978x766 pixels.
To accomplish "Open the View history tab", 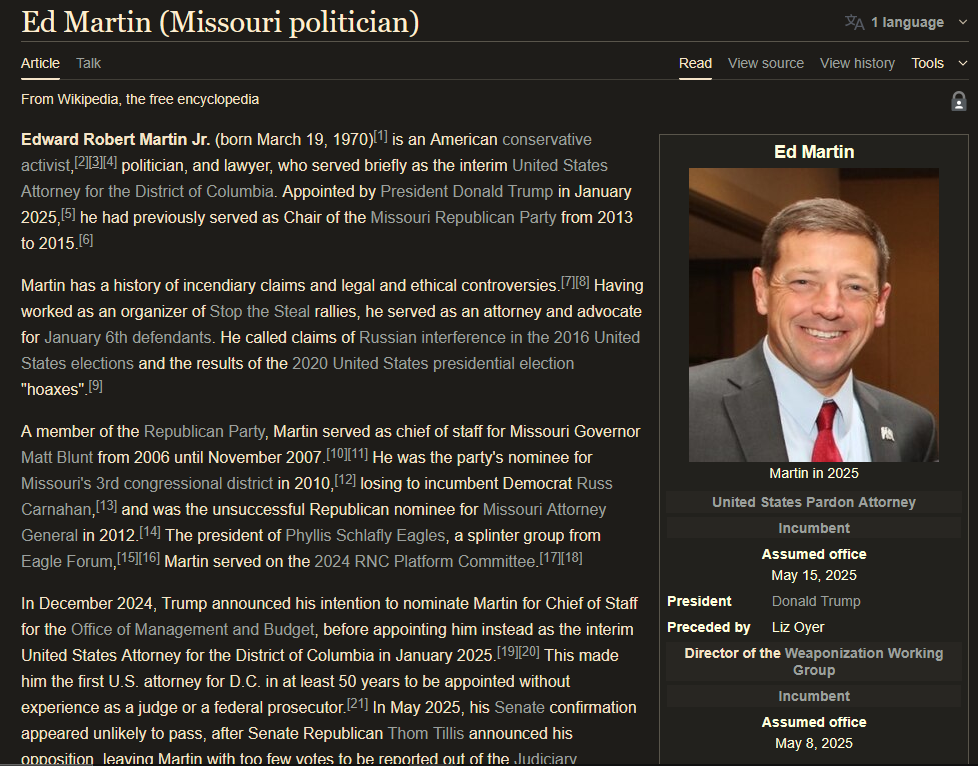I will pos(858,63).
